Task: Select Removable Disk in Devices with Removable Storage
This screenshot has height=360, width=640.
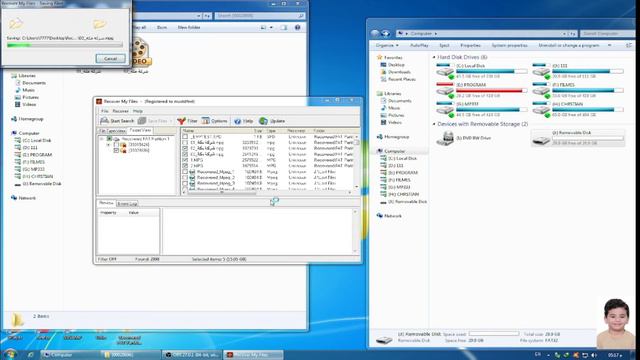Action: (x=578, y=138)
